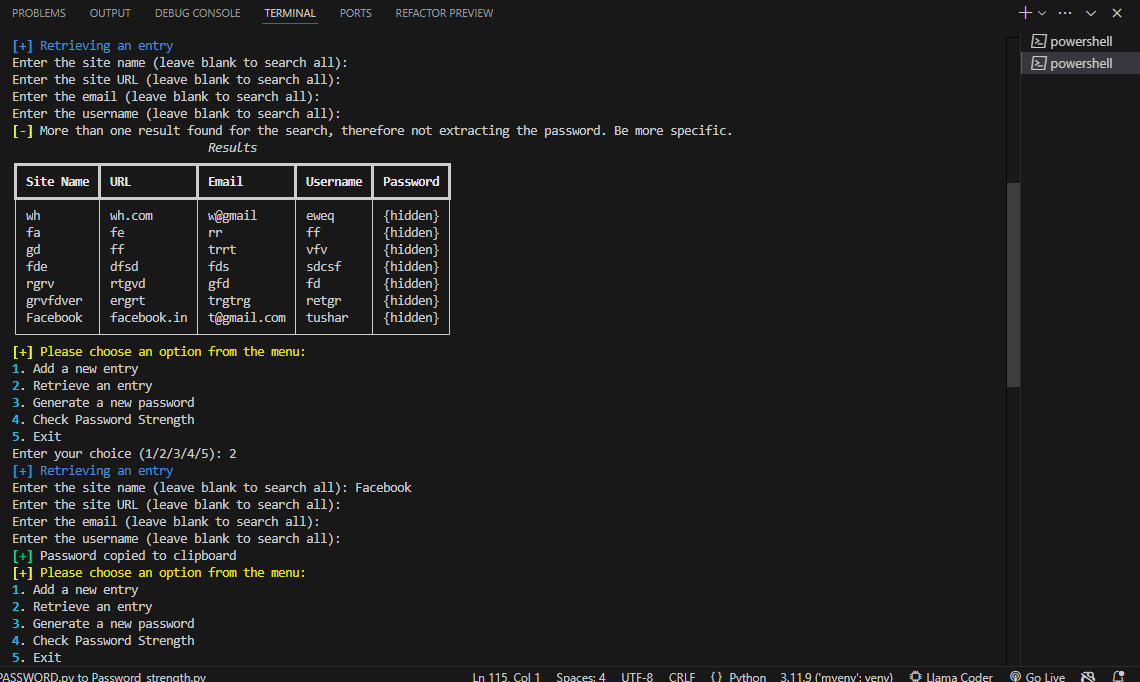The image size is (1140, 682).
Task: Select the TERMINAL tab
Action: [289, 13]
